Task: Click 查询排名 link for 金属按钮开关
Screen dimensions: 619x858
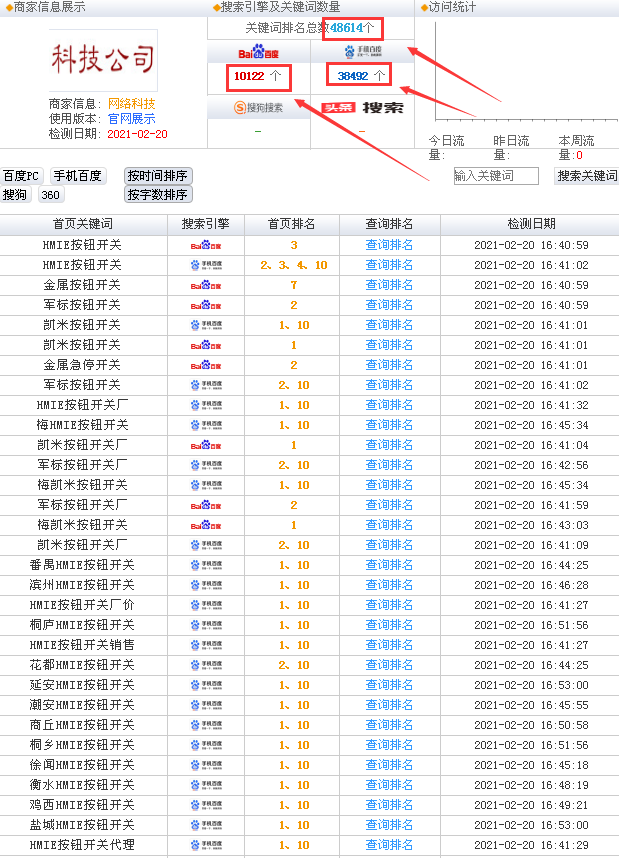Action: 389,285
